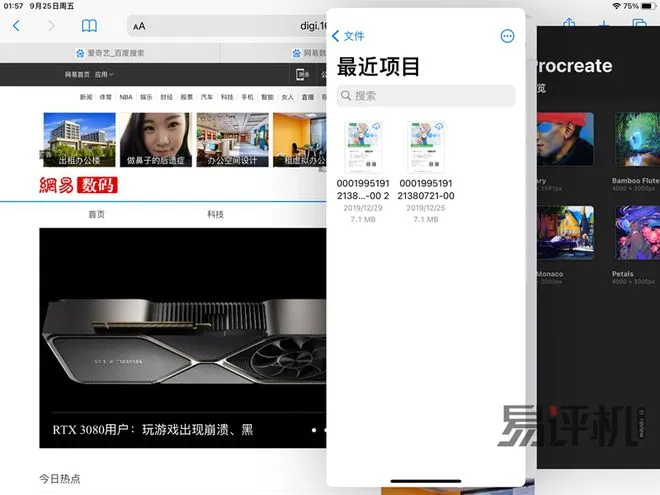Switch to the 爱奇艺_百度搜索 tab
The height and width of the screenshot is (495, 660).
(110, 53)
